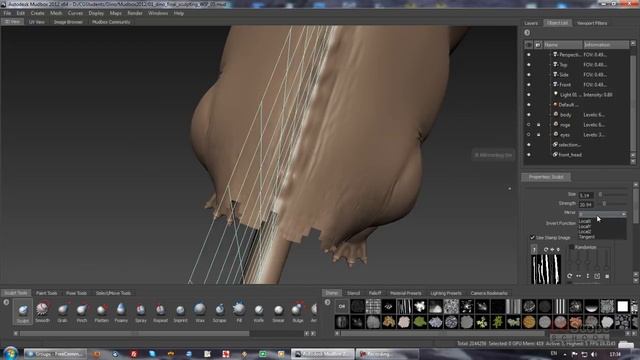Open the Viewport Filters tab
640x360 pixels.
point(592,23)
